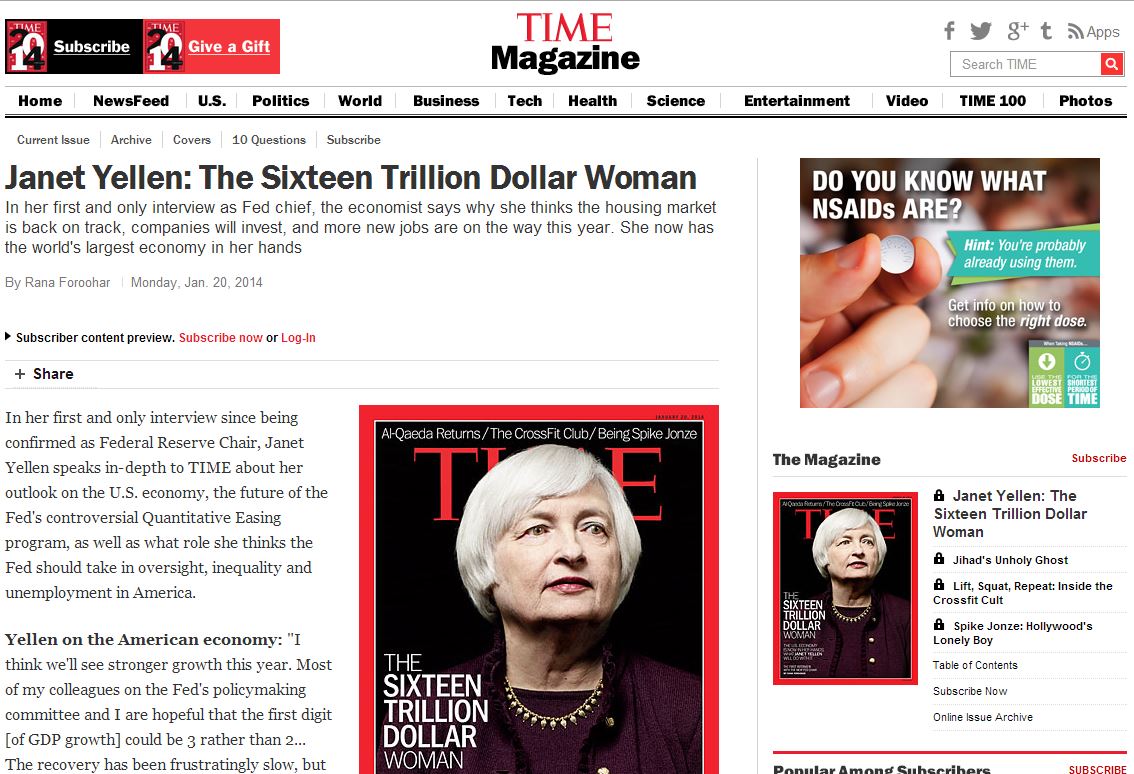Expand the Subscriber content preview triangle
This screenshot has width=1134, height=774.
pos(8,336)
